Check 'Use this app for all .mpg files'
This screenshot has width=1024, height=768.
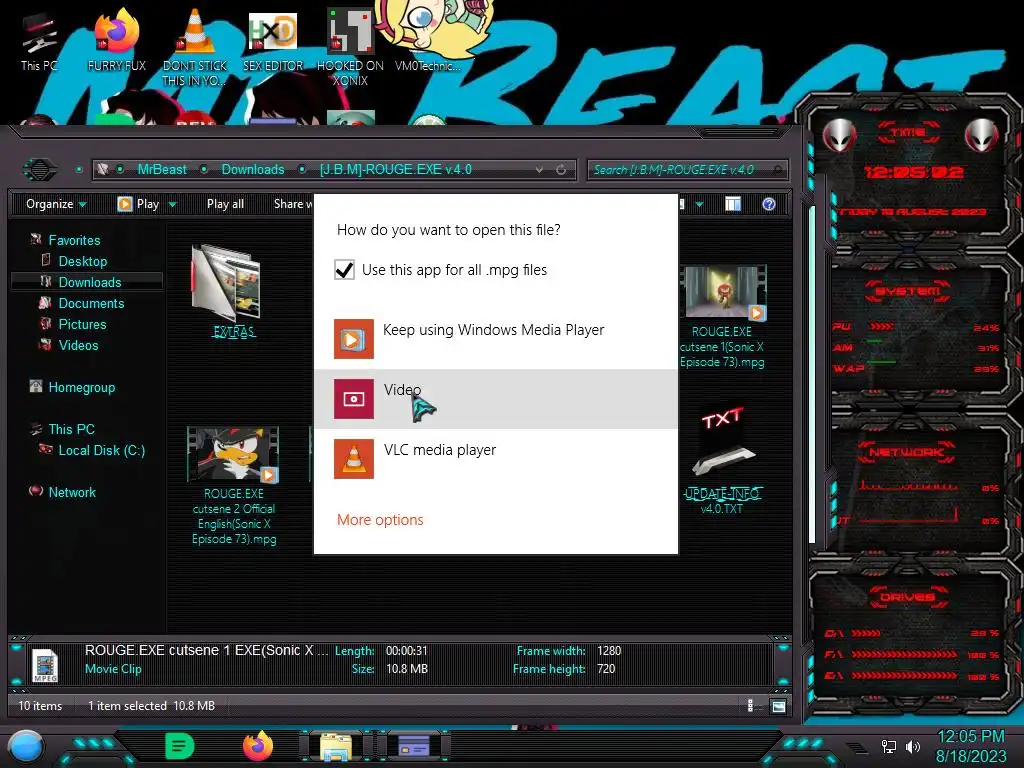344,270
